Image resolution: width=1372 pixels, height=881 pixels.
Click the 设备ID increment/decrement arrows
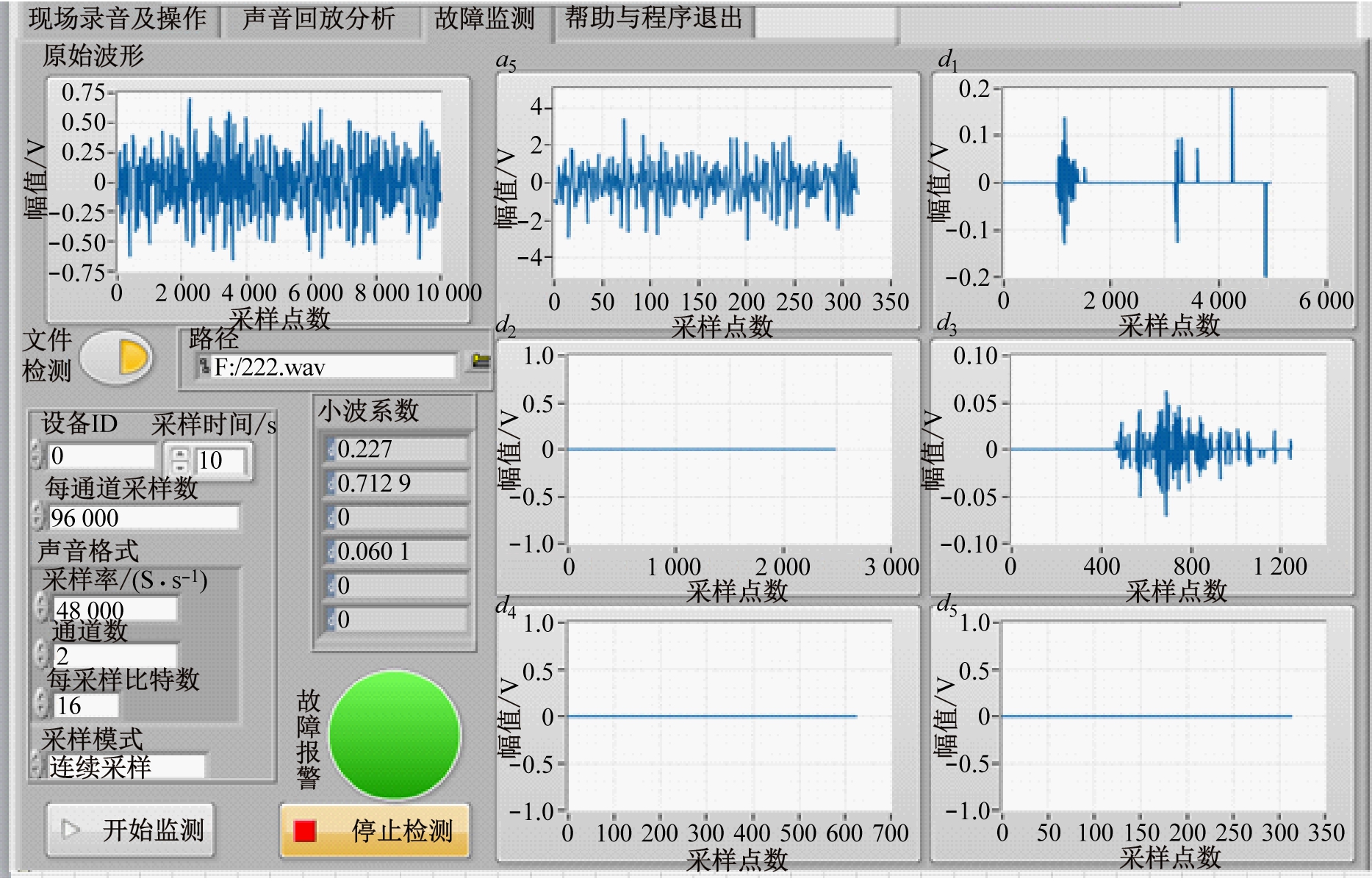[37, 456]
